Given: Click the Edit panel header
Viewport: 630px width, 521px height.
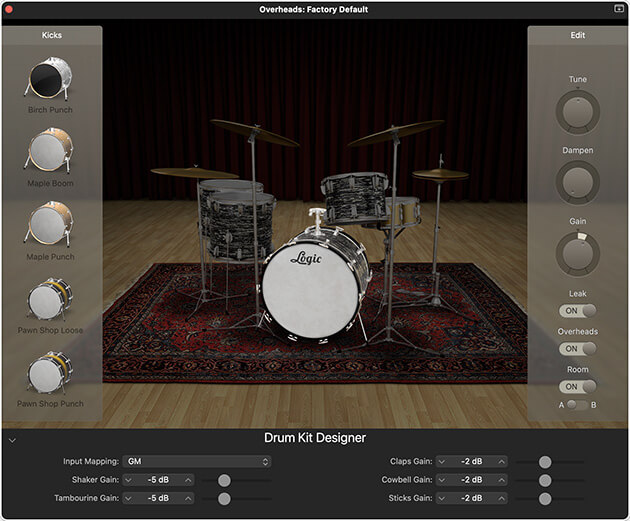Looking at the screenshot, I should [578, 35].
